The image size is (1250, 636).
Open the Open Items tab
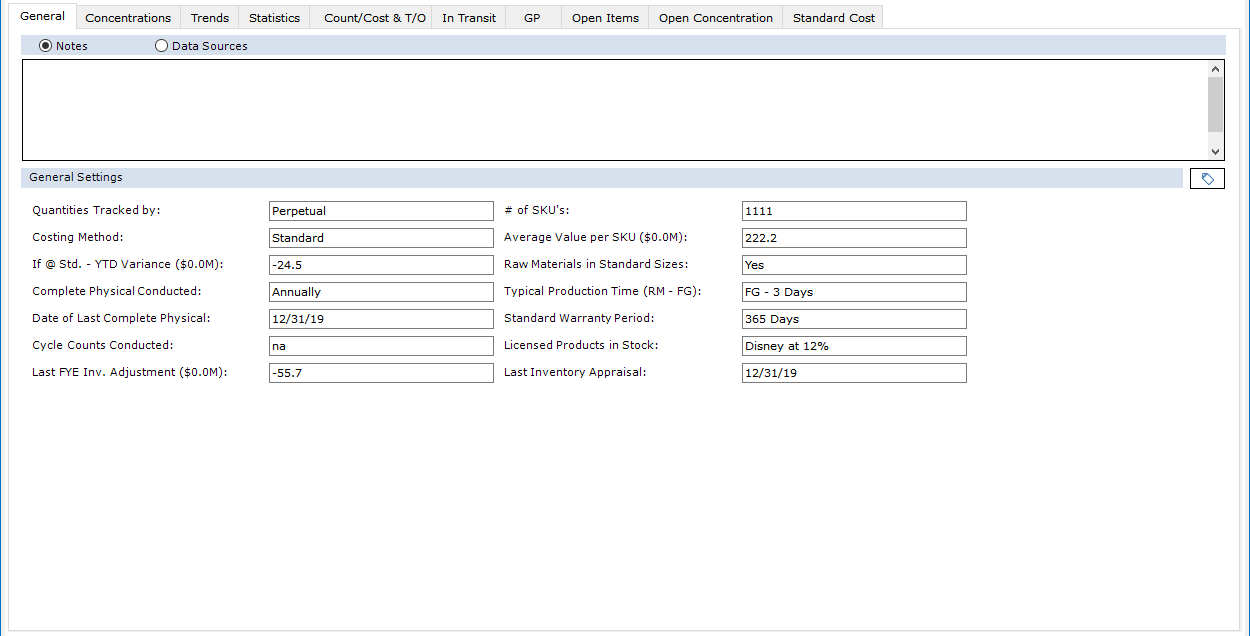pos(605,17)
